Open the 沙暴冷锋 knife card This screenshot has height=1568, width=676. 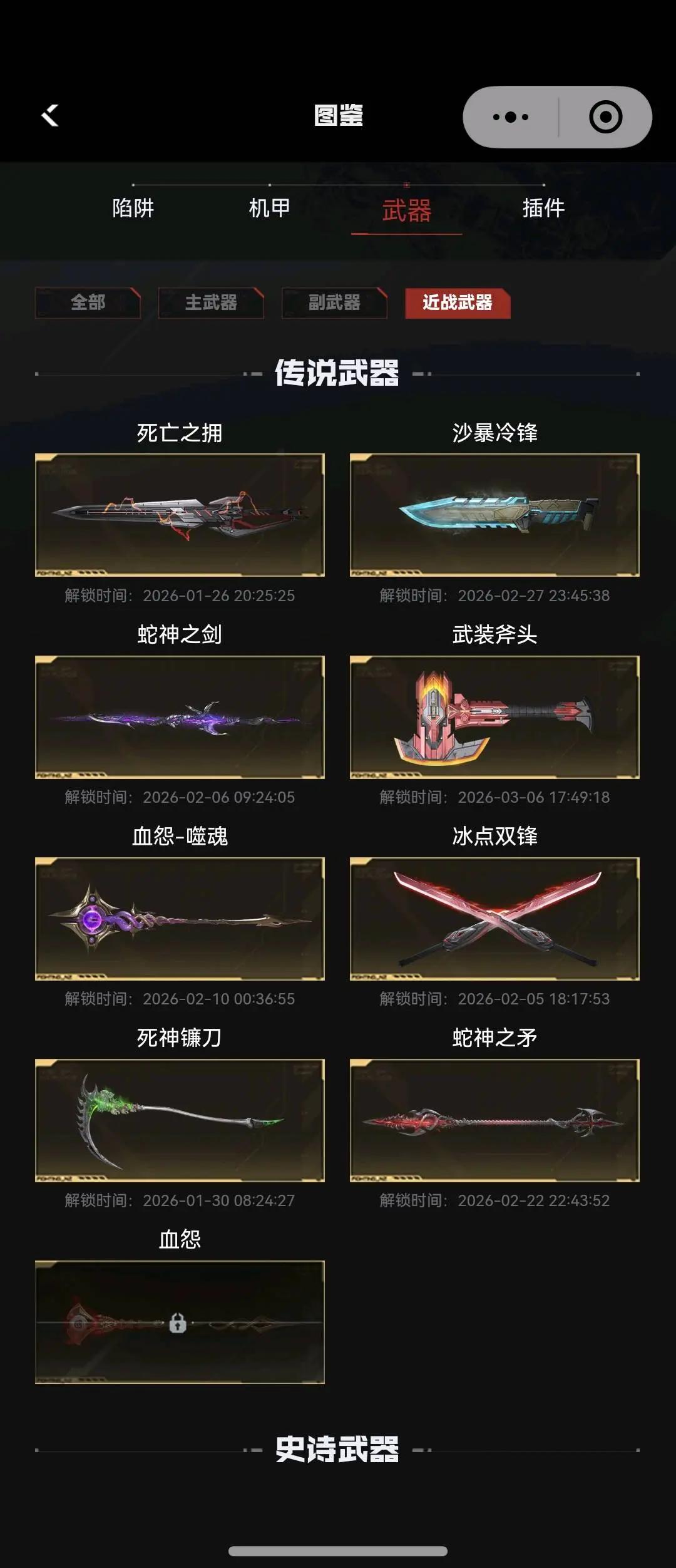coord(494,515)
